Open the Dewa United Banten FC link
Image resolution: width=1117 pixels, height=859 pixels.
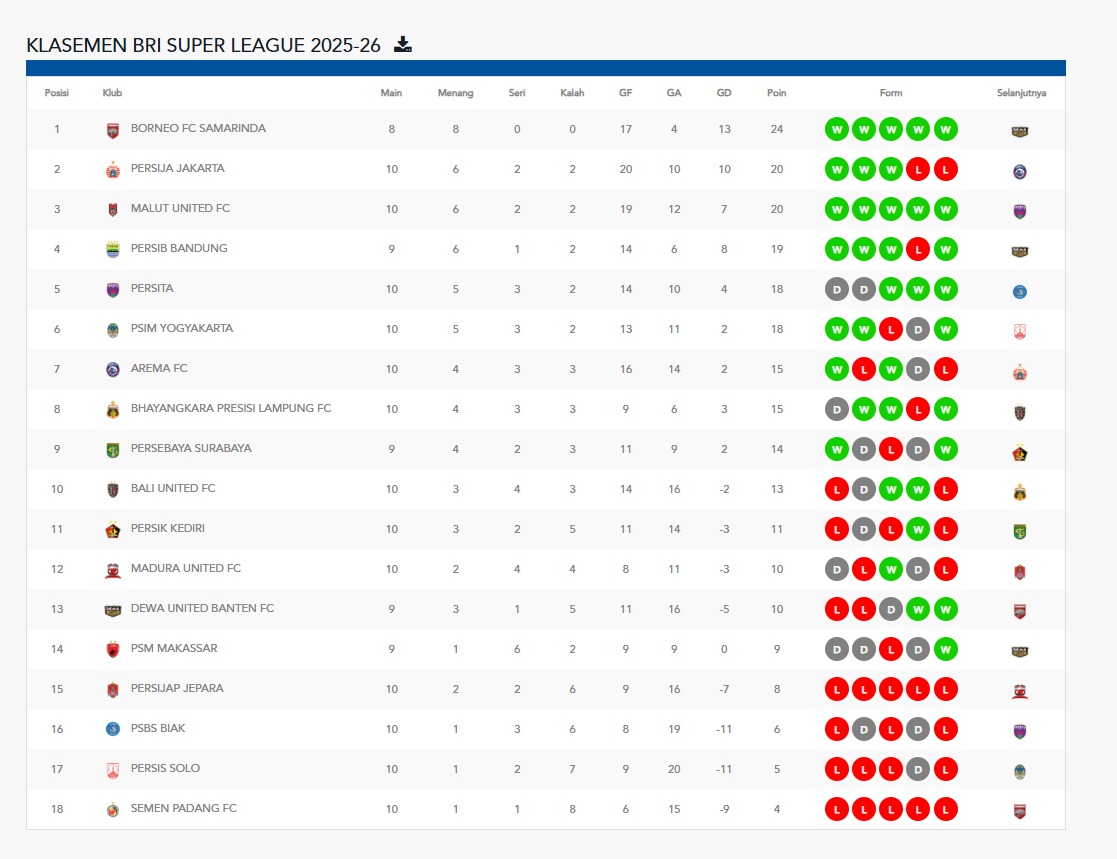[202, 609]
